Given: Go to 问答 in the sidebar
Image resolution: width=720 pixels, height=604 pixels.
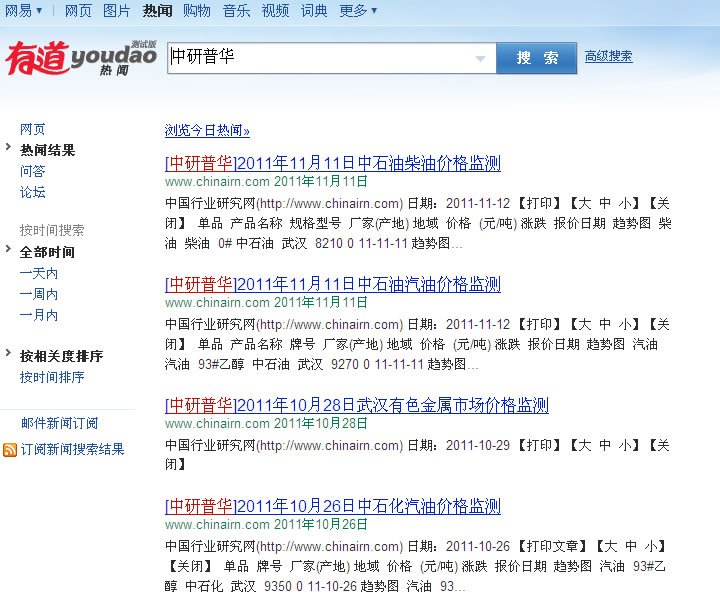Looking at the screenshot, I should pos(33,171).
